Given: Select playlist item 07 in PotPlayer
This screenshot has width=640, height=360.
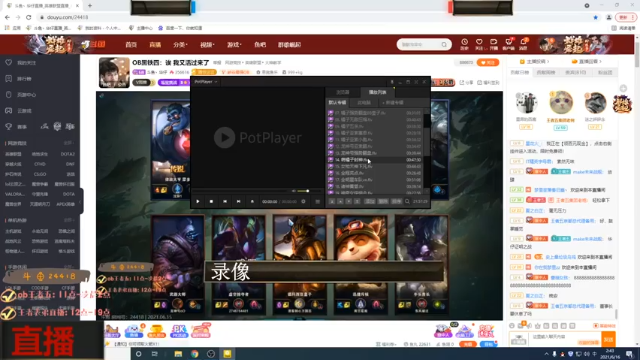Looking at the screenshot, I should 375,113.
